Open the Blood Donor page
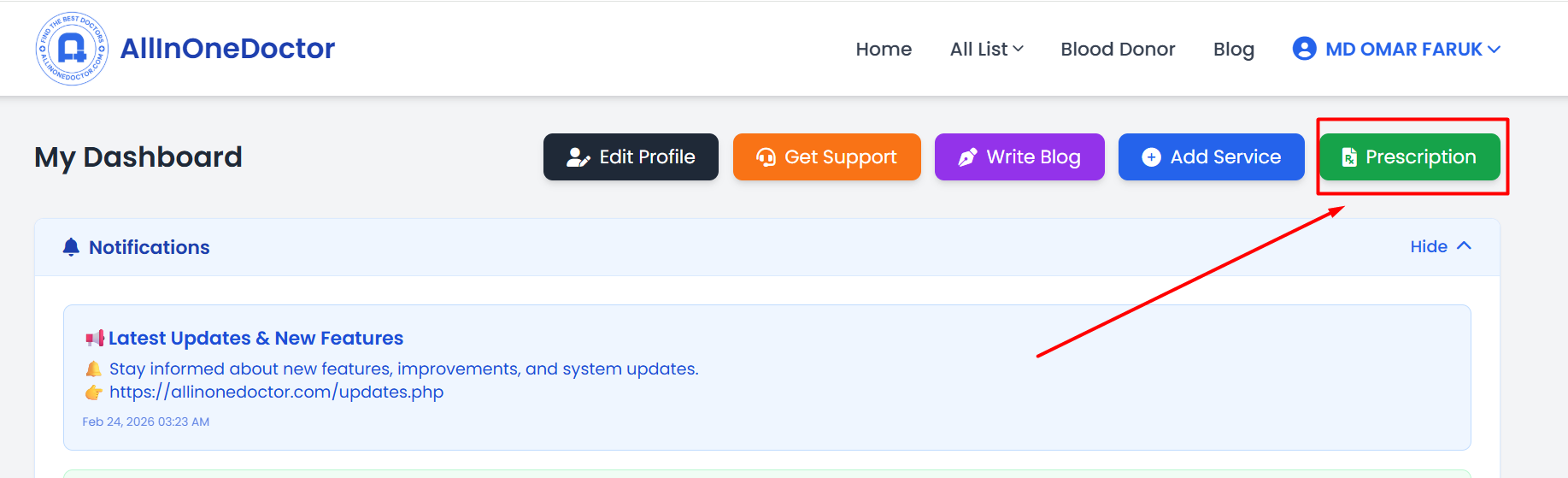The height and width of the screenshot is (478, 1568). [x=1118, y=50]
